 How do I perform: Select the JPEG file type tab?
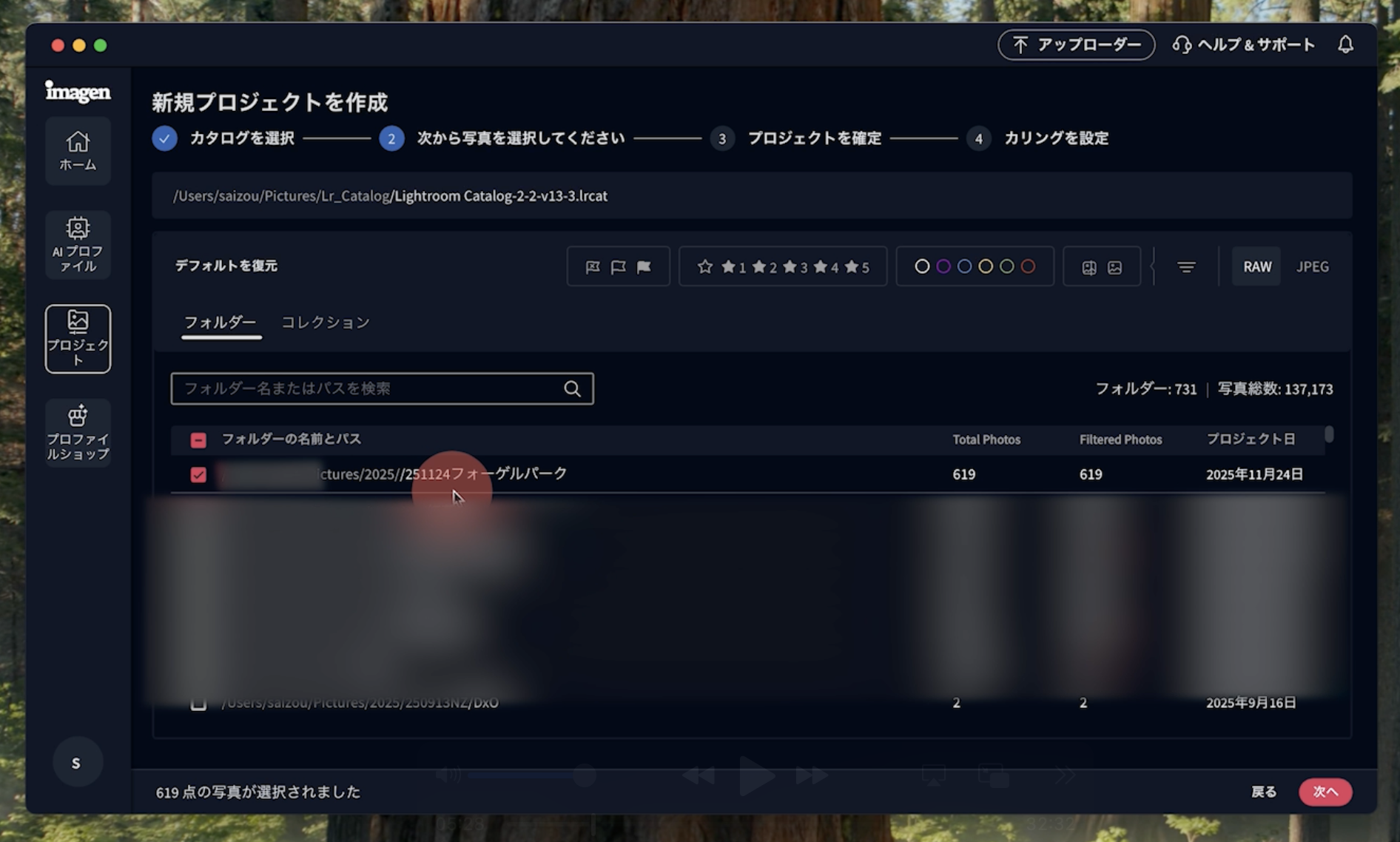(x=1312, y=267)
